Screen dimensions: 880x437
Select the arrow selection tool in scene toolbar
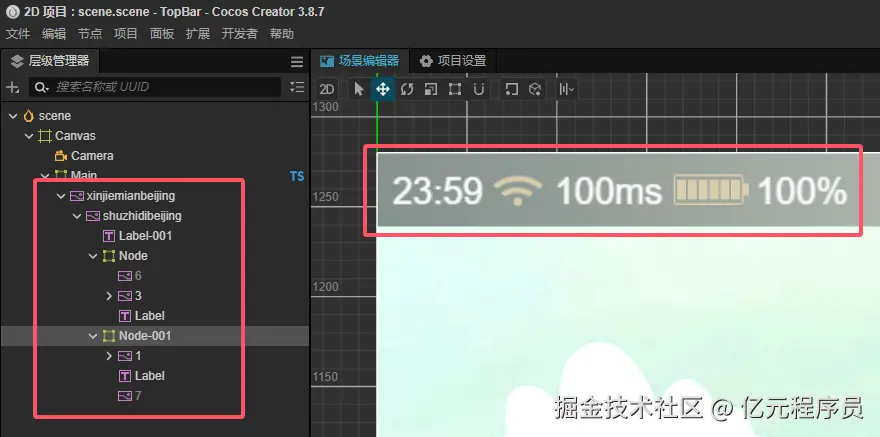pyautogui.click(x=359, y=89)
